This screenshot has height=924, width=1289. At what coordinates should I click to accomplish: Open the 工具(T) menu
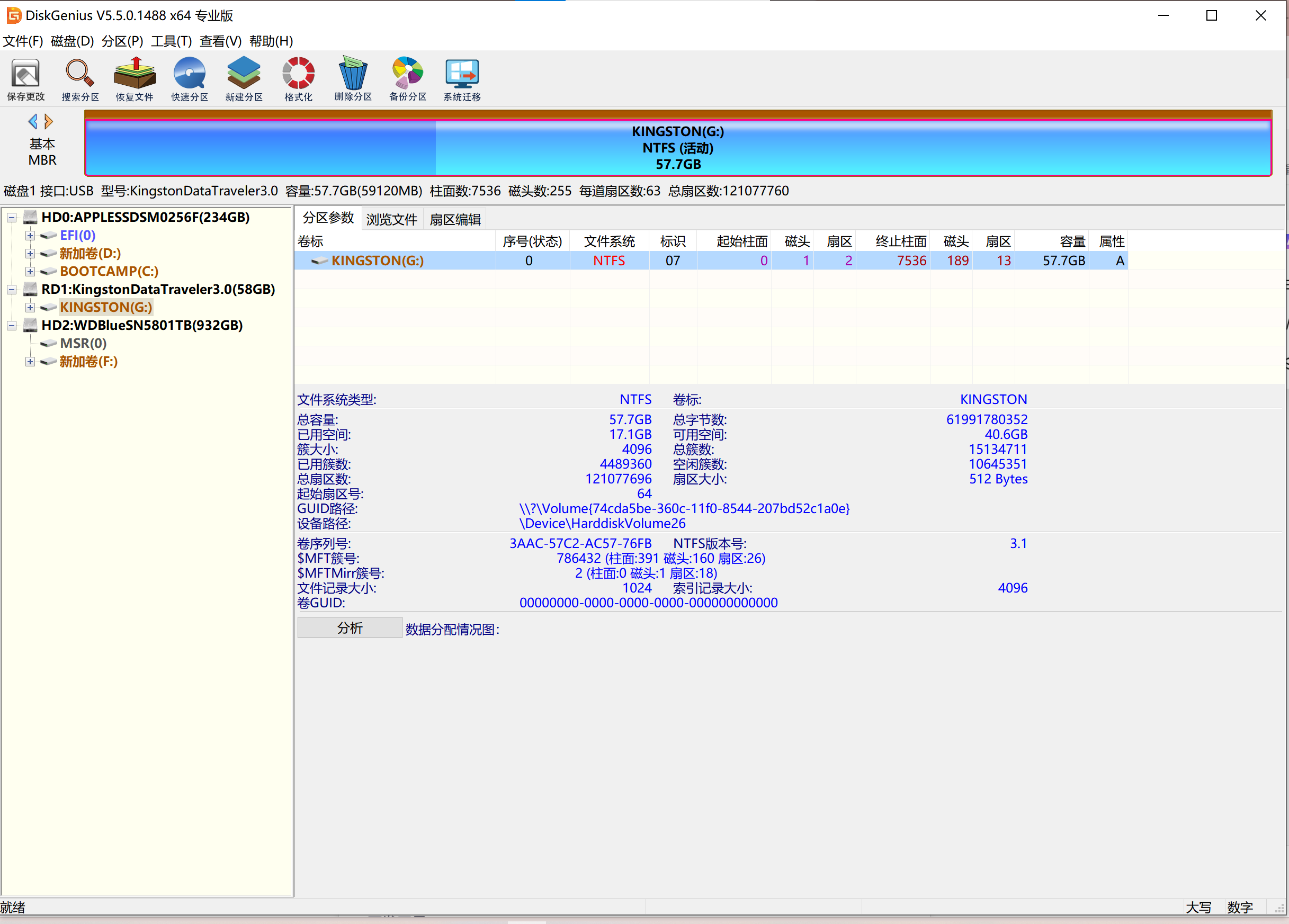click(171, 41)
